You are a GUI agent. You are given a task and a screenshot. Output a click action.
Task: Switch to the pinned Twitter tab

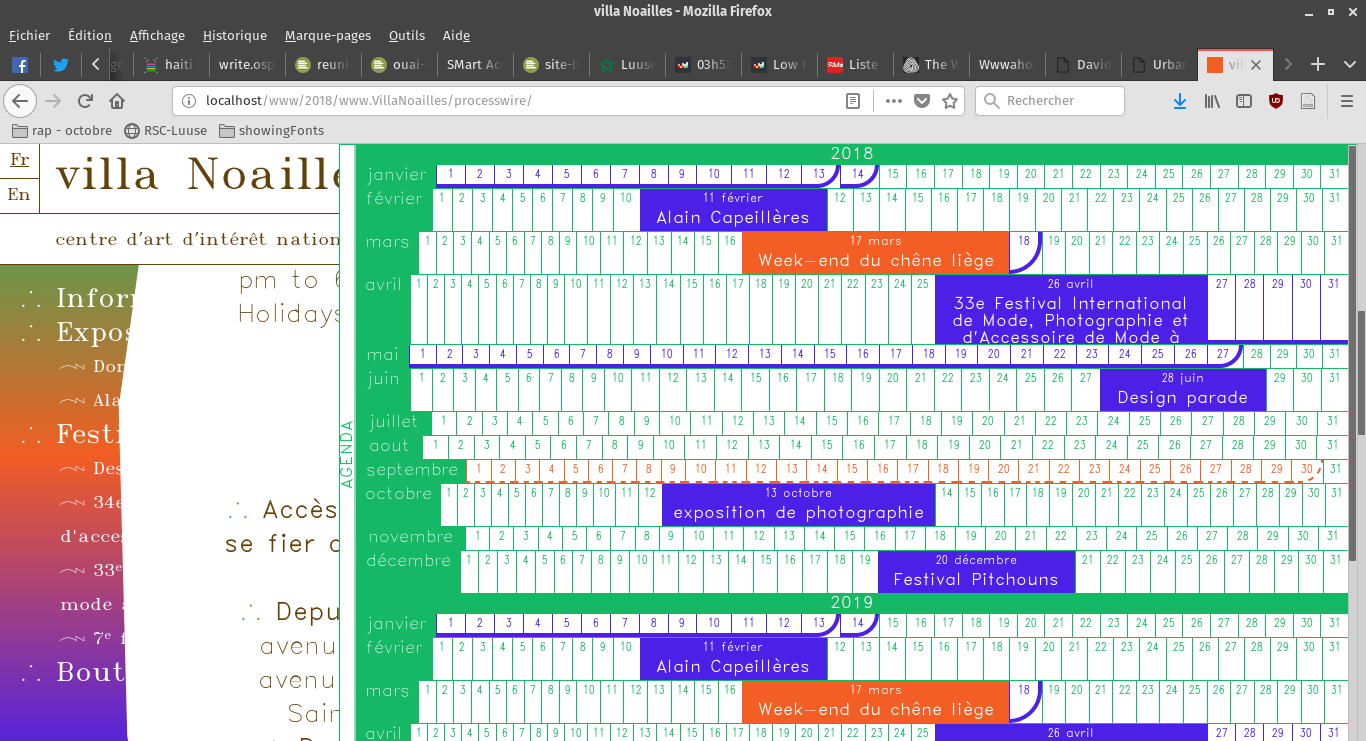click(60, 64)
